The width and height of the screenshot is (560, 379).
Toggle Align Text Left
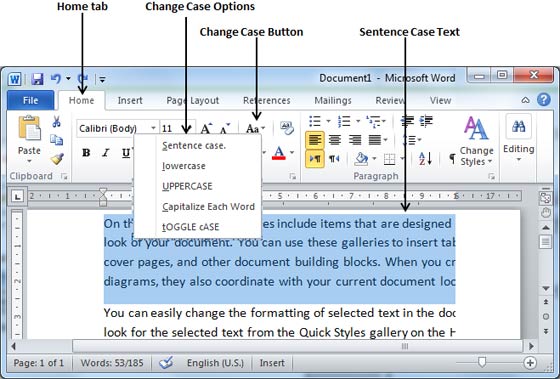point(315,140)
